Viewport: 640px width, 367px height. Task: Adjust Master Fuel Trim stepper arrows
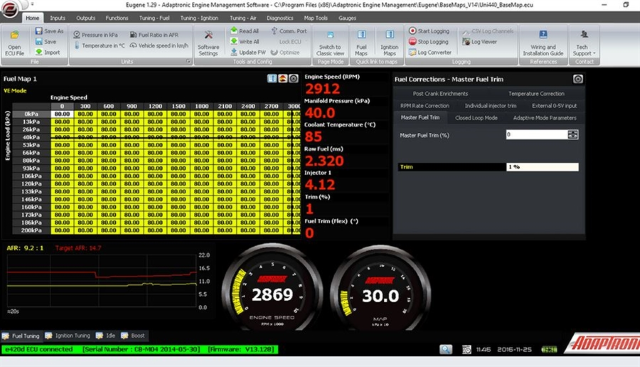pyautogui.click(x=573, y=134)
